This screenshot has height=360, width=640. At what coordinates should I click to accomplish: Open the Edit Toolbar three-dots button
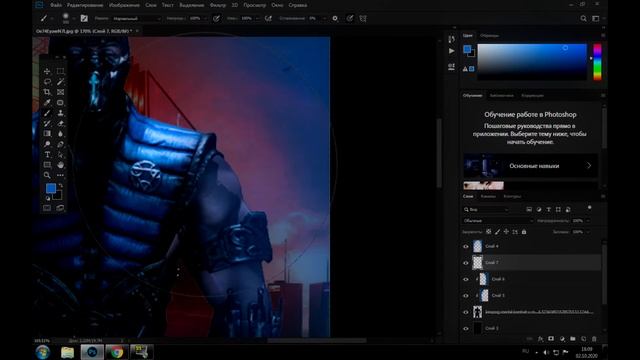[x=60, y=175]
